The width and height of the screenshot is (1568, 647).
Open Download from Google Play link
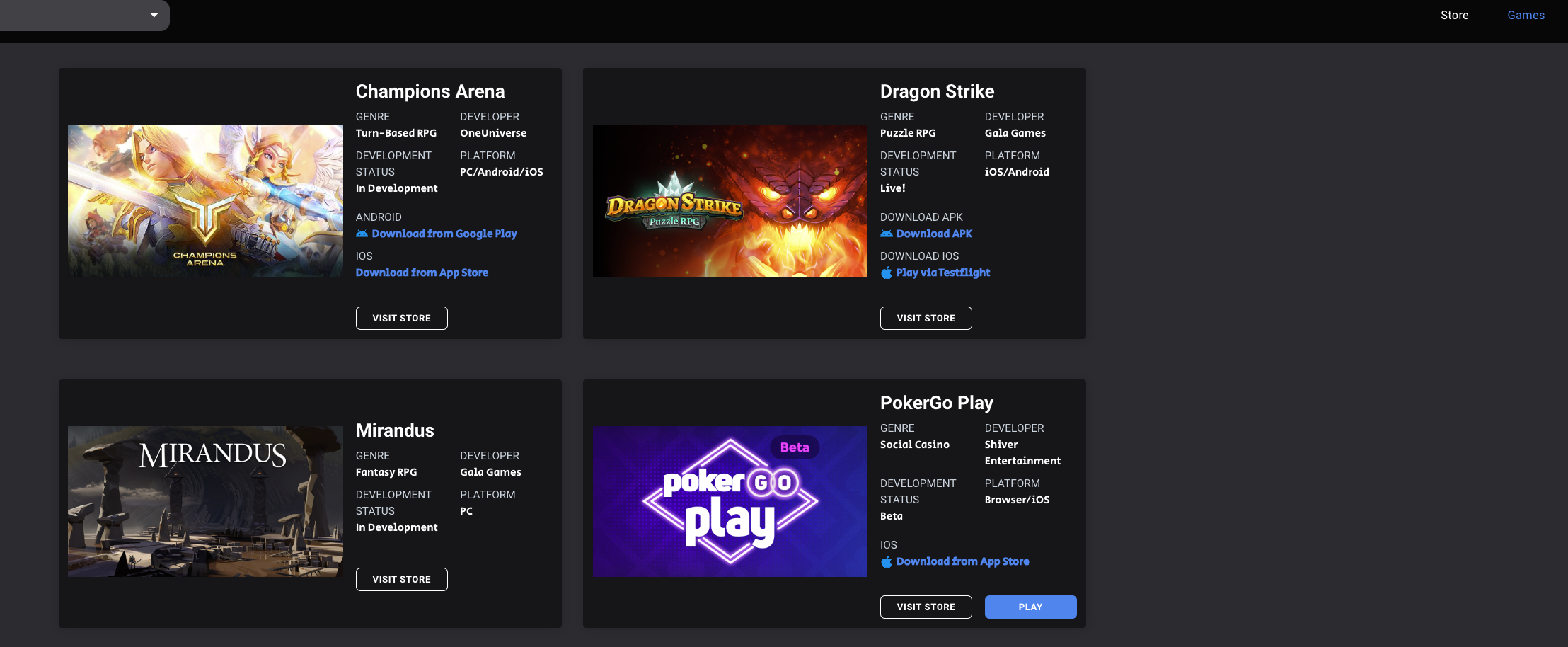444,234
